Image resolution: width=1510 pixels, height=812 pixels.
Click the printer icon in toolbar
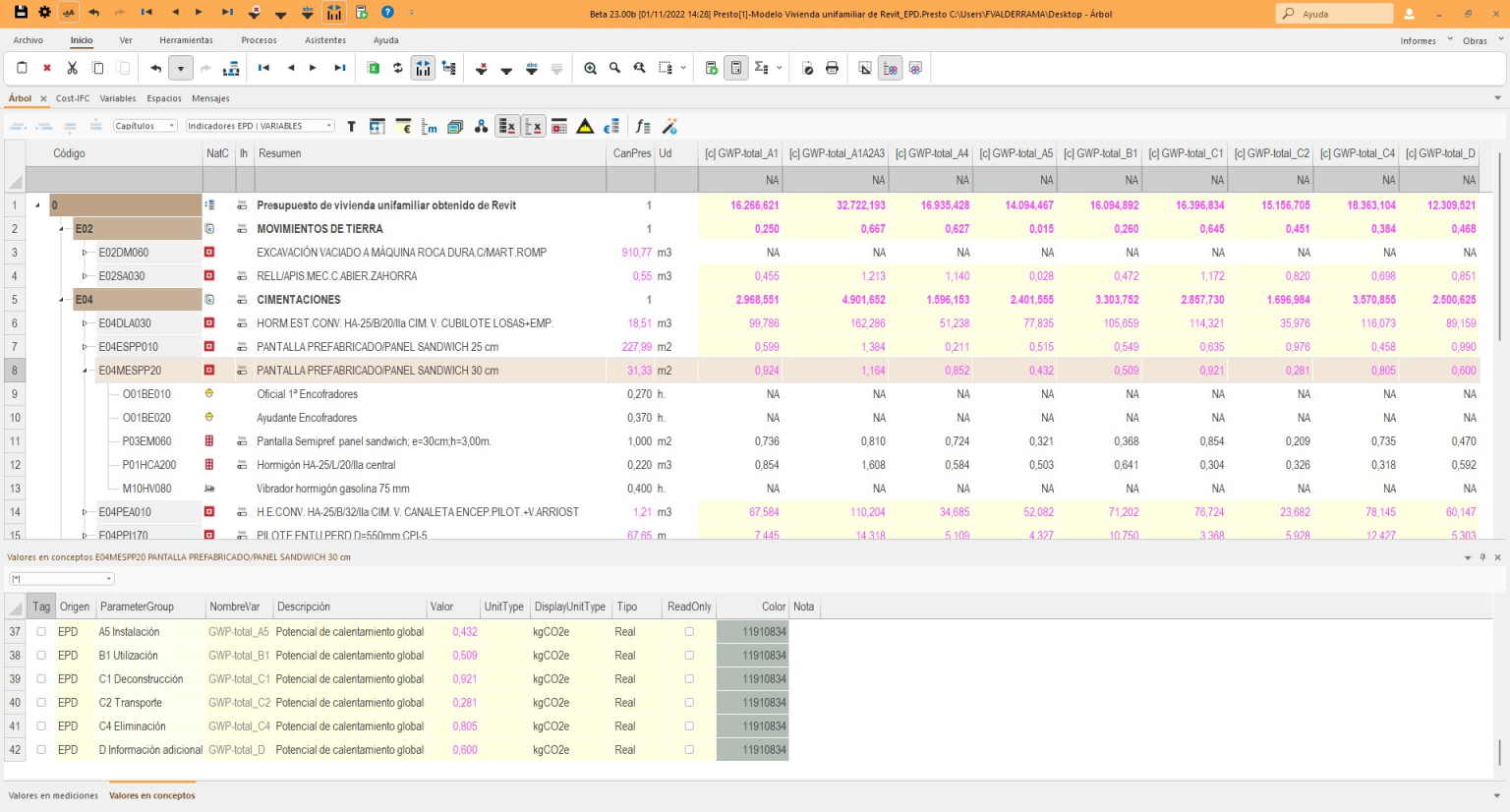832,69
